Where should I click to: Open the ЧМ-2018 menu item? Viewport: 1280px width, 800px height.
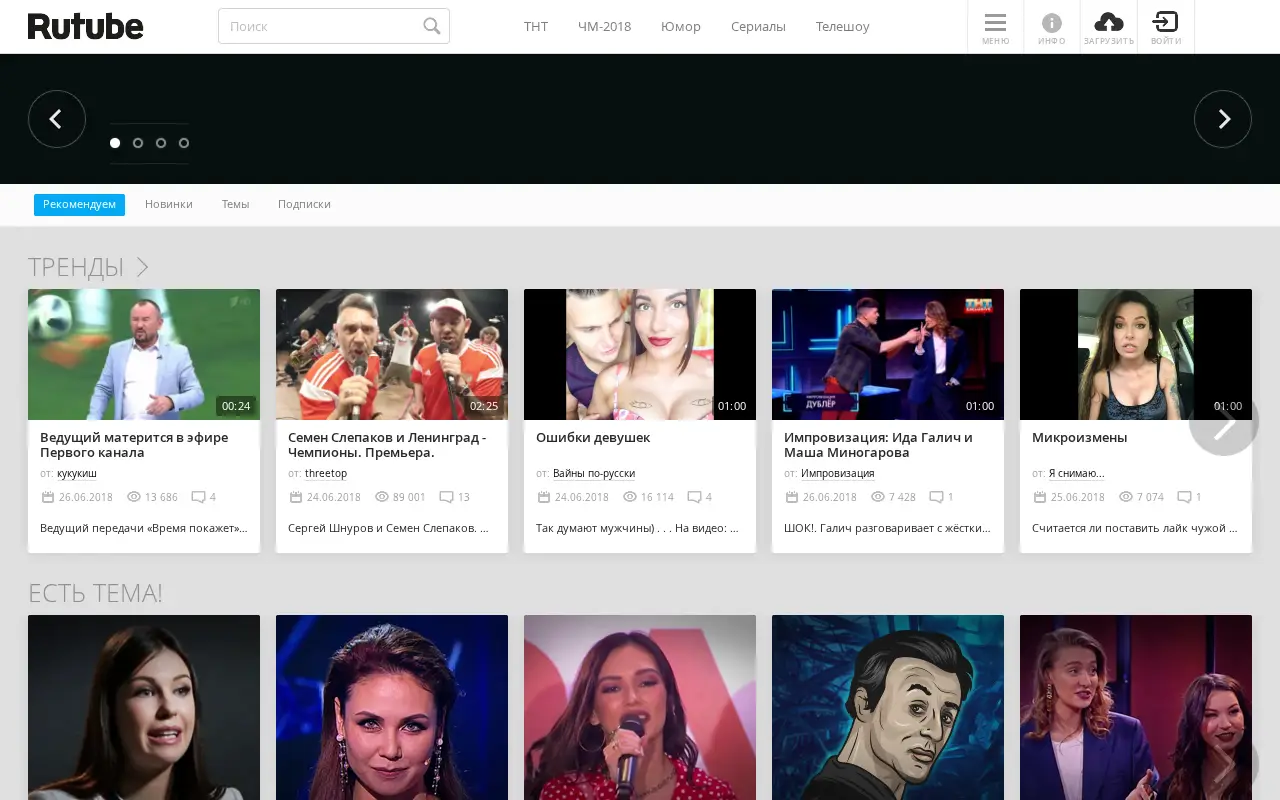(604, 27)
